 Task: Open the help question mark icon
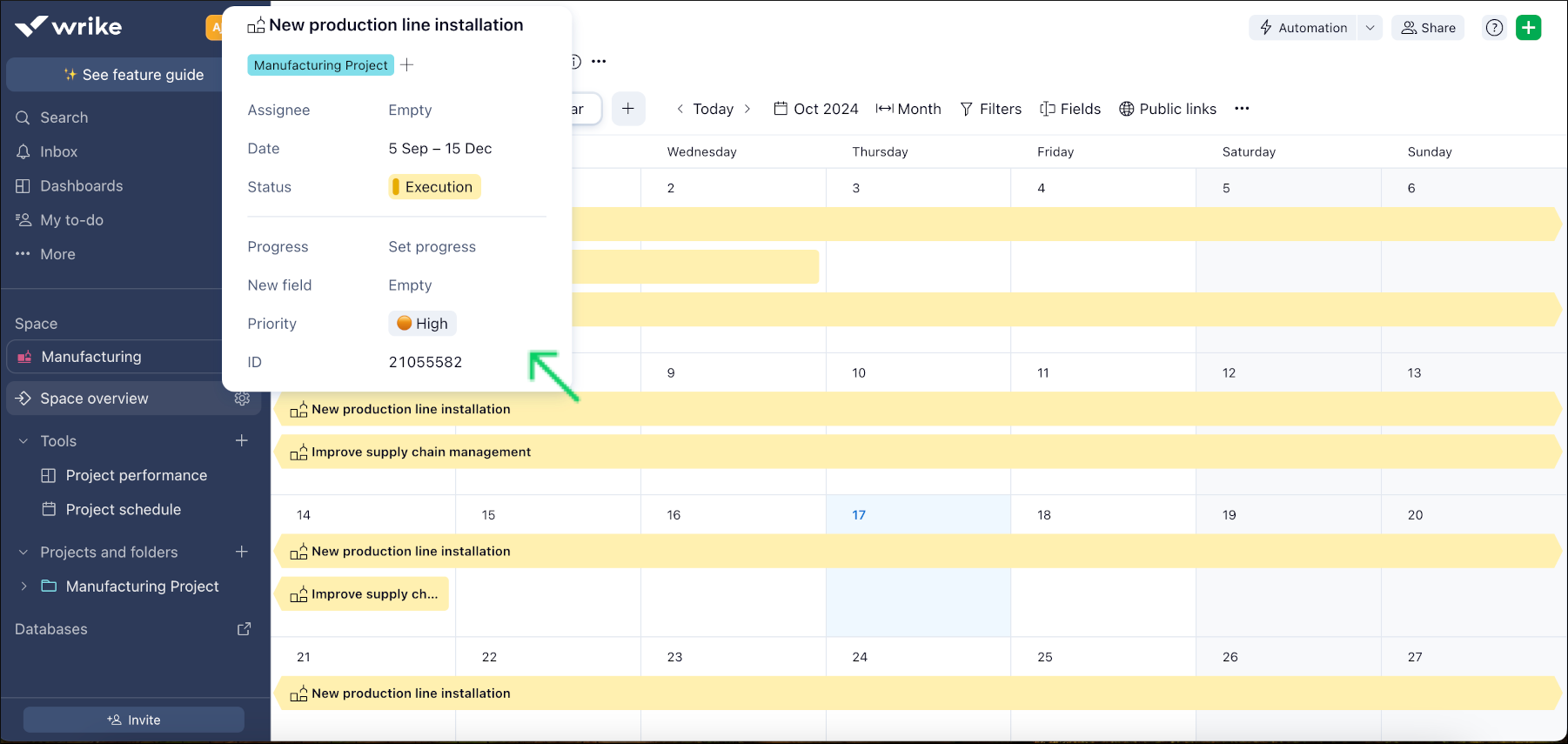(1494, 28)
